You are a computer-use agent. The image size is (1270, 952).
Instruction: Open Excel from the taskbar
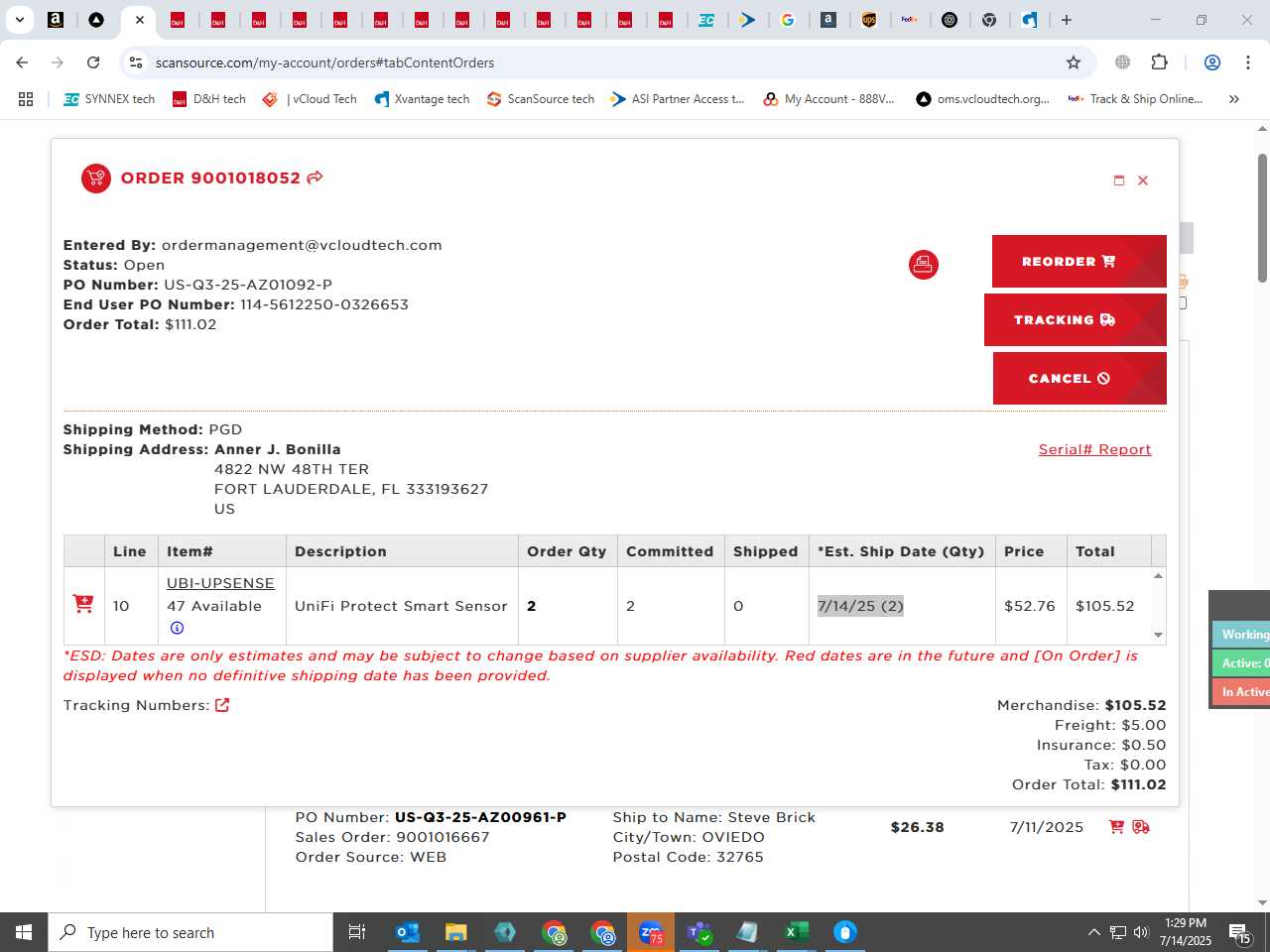[x=797, y=932]
